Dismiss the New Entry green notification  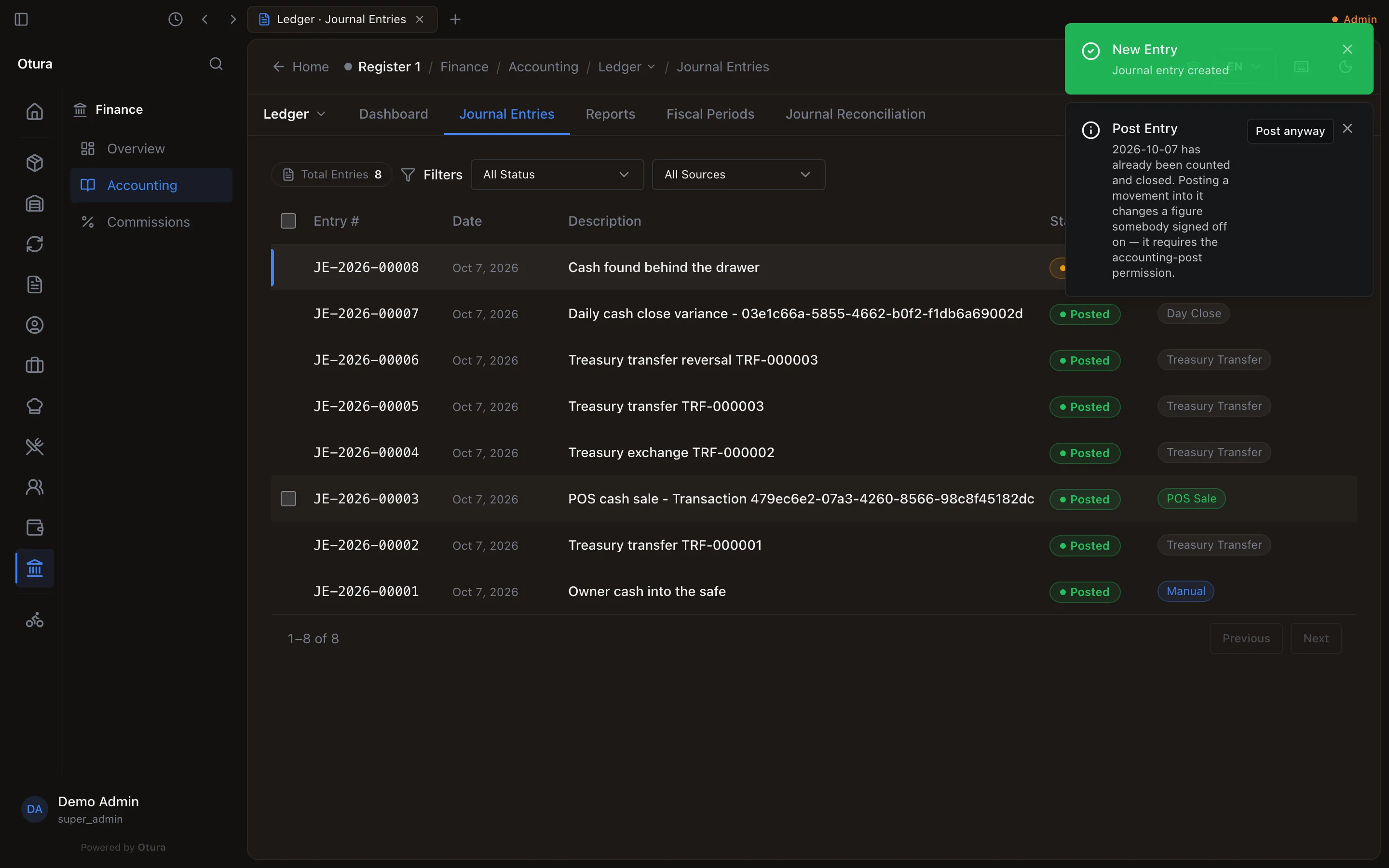pyautogui.click(x=1347, y=49)
